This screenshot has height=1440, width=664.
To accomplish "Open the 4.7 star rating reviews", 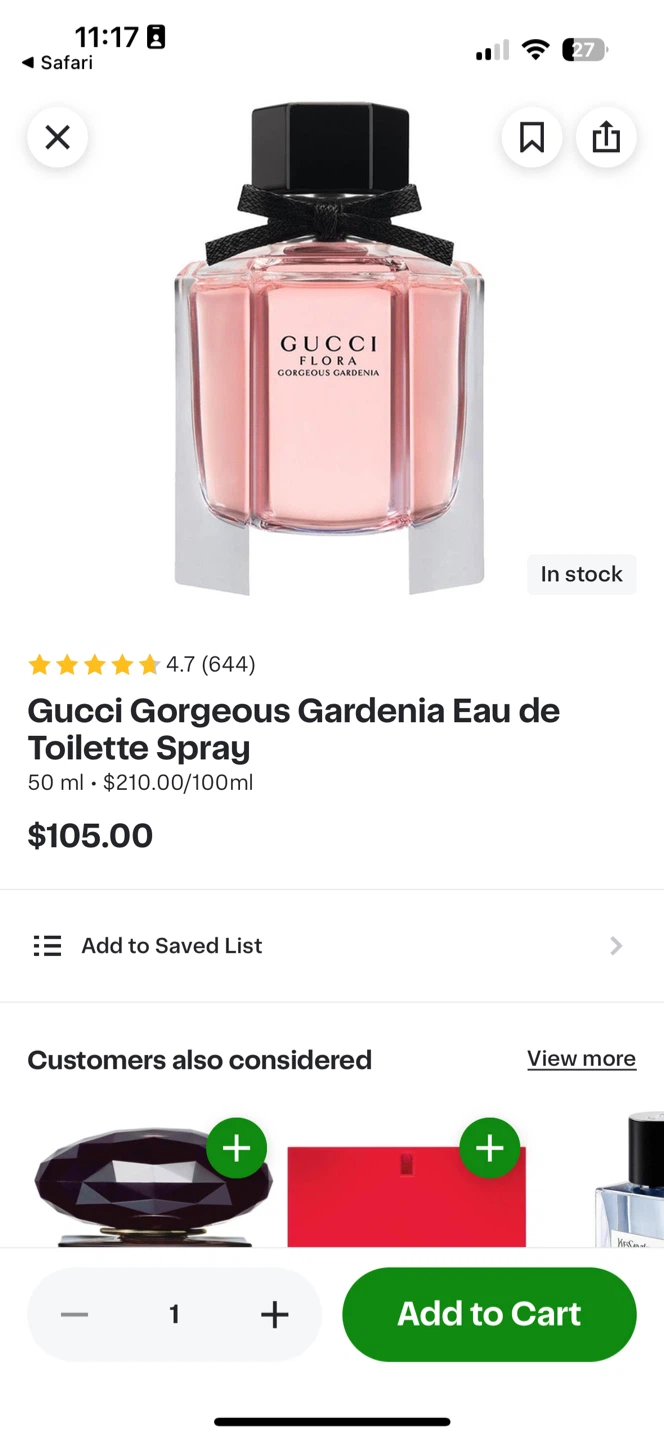I will tap(141, 664).
